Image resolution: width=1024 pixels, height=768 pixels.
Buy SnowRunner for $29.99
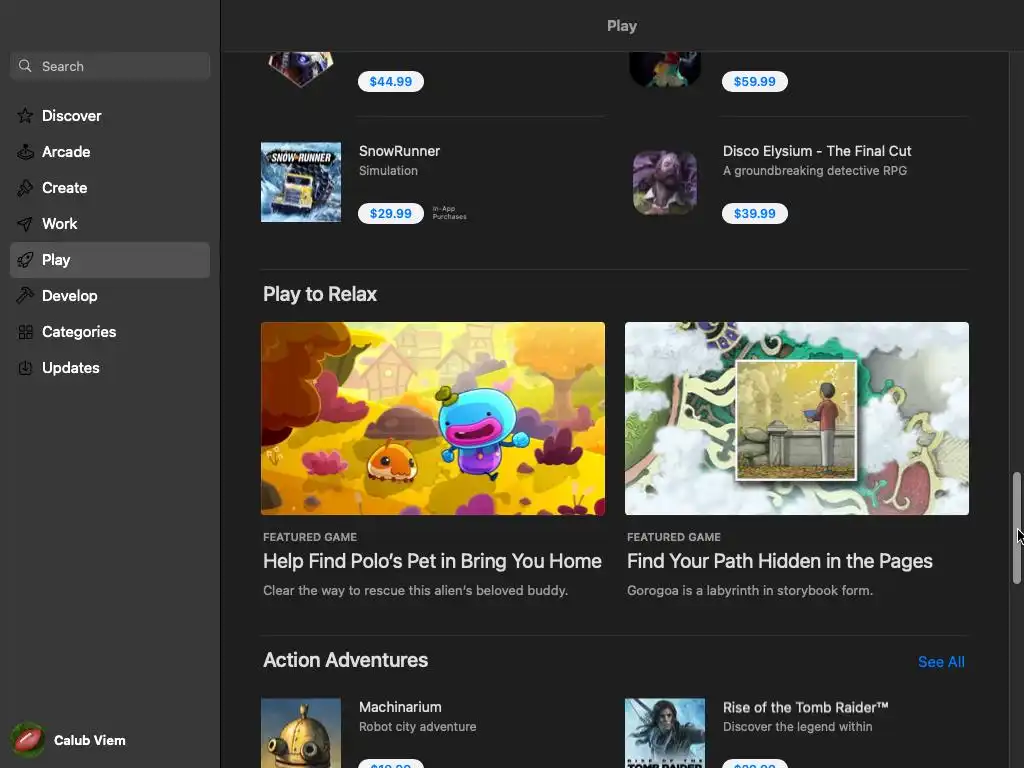(391, 214)
